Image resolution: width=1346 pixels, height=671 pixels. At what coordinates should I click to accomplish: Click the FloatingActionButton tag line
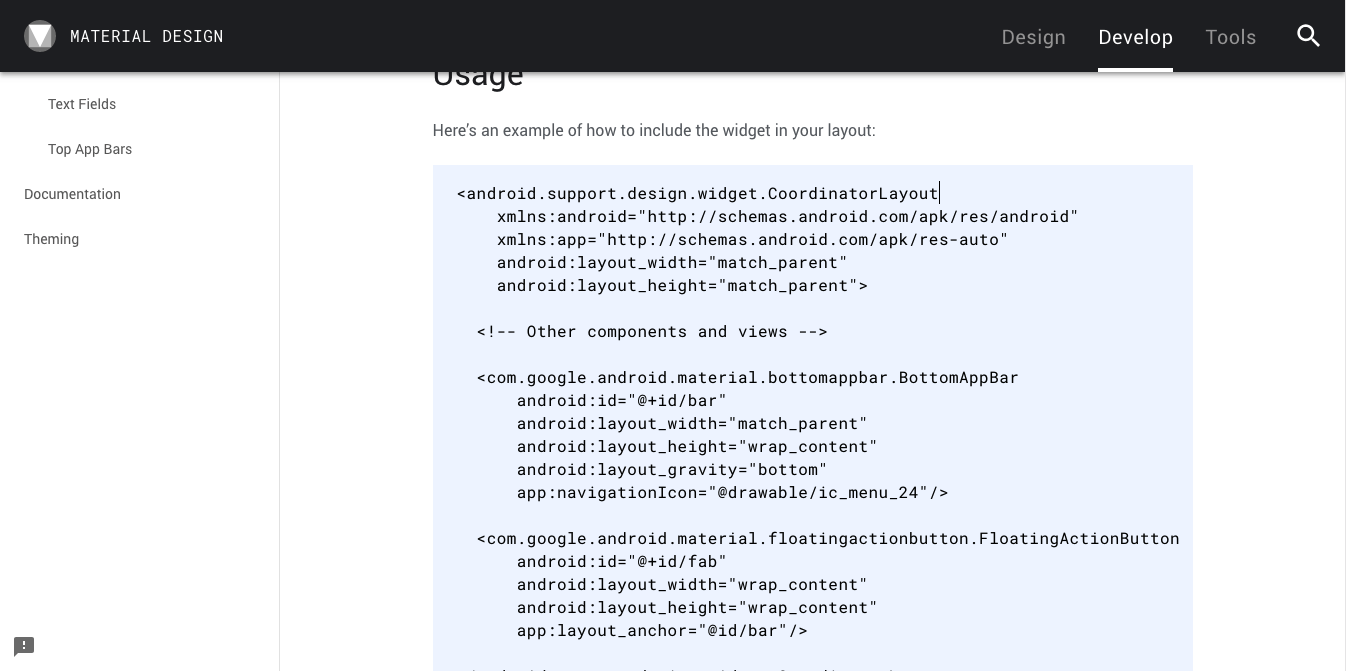(x=828, y=538)
